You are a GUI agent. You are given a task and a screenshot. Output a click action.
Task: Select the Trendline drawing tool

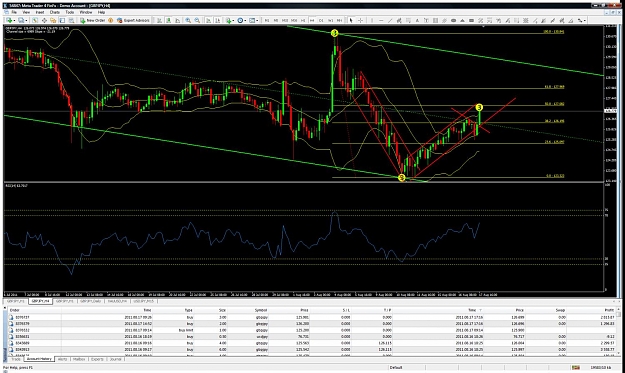tap(390, 20)
